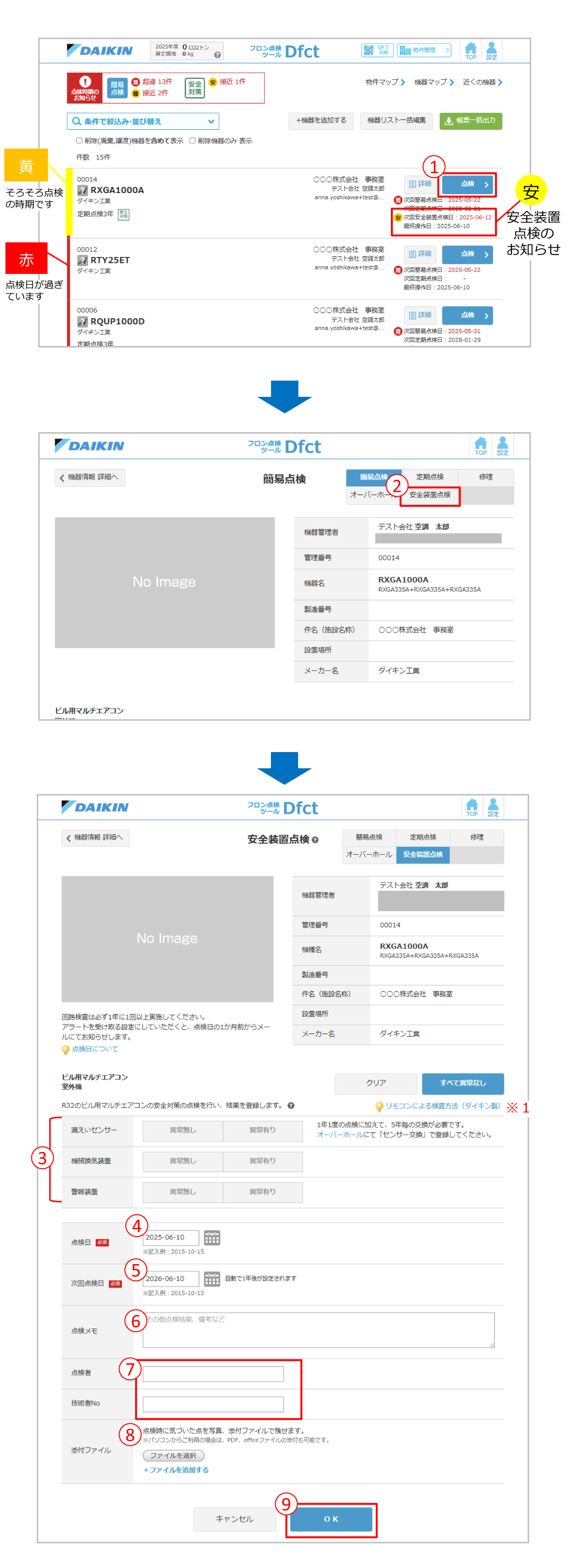Open 機器マップ chevron link

pos(434,82)
